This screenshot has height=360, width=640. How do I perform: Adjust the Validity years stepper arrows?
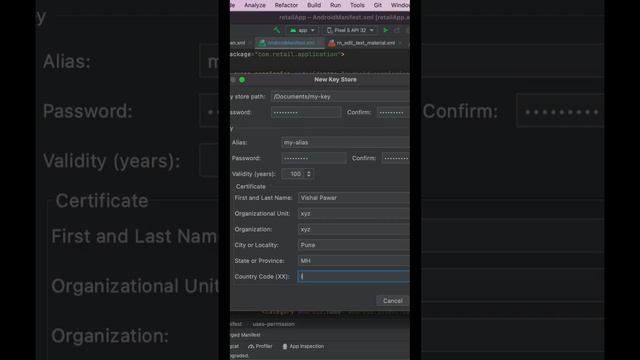[309, 174]
